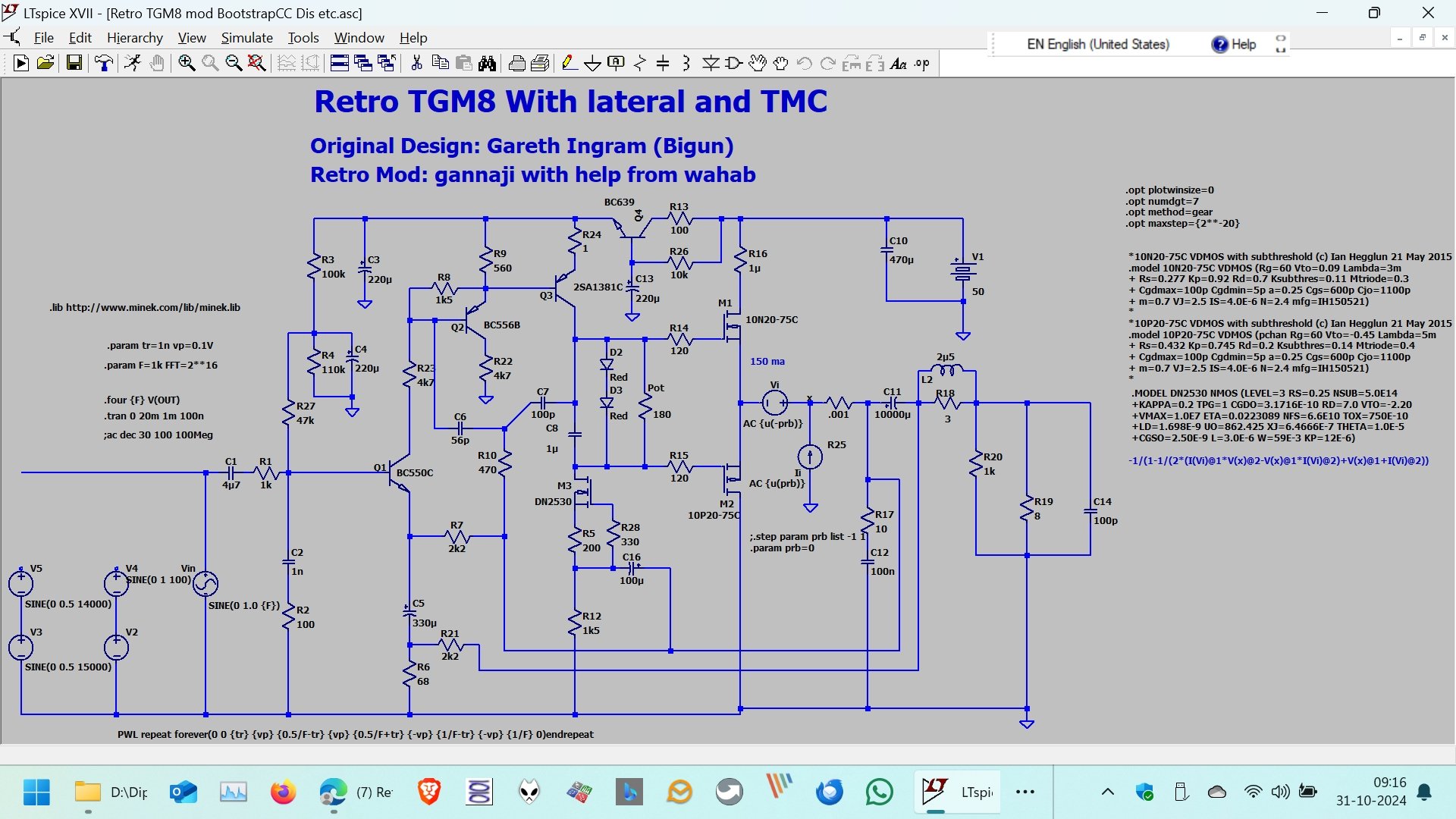Image resolution: width=1456 pixels, height=819 pixels.
Task: Click the Open file folder icon
Action: pos(45,64)
